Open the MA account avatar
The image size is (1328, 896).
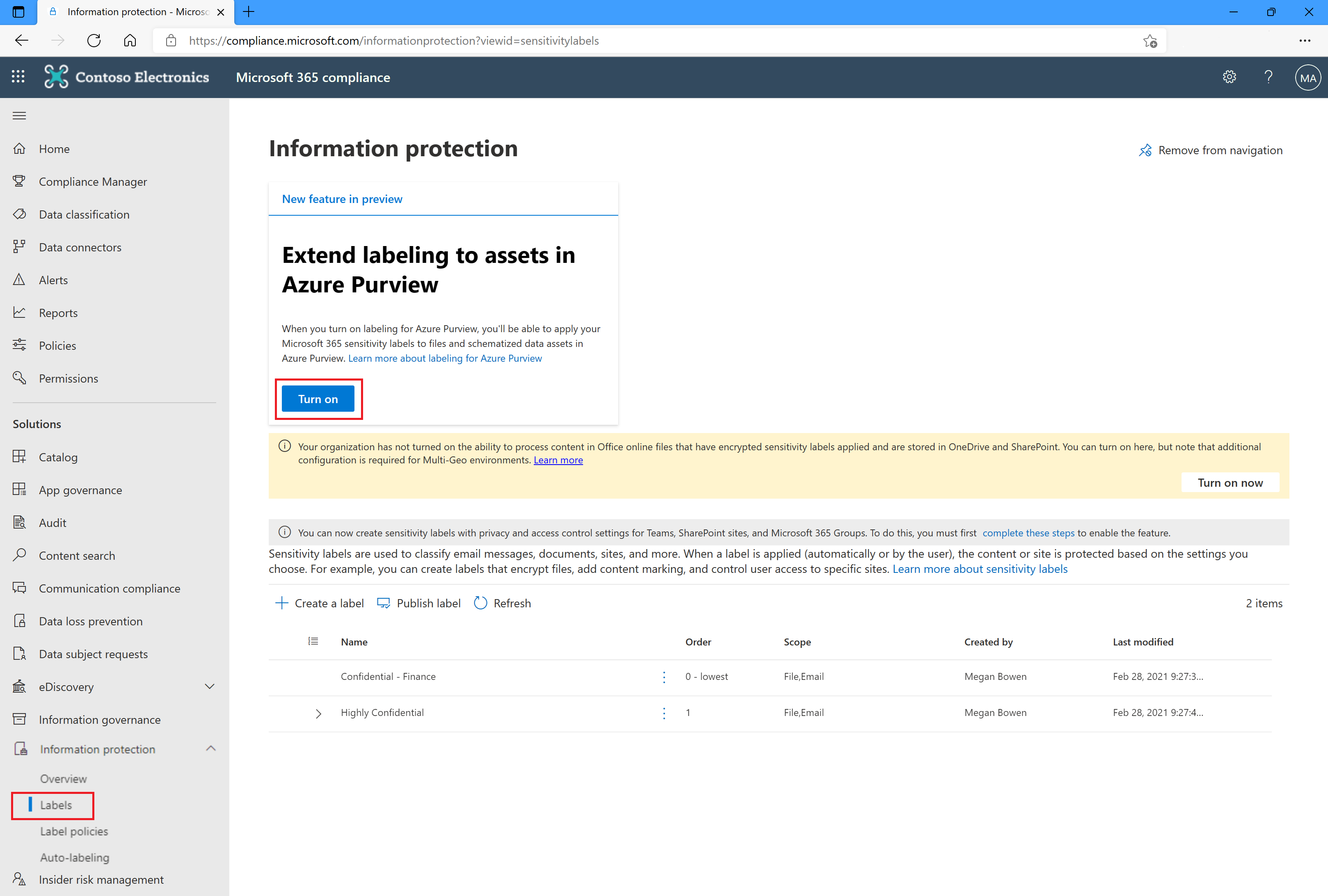(1307, 78)
